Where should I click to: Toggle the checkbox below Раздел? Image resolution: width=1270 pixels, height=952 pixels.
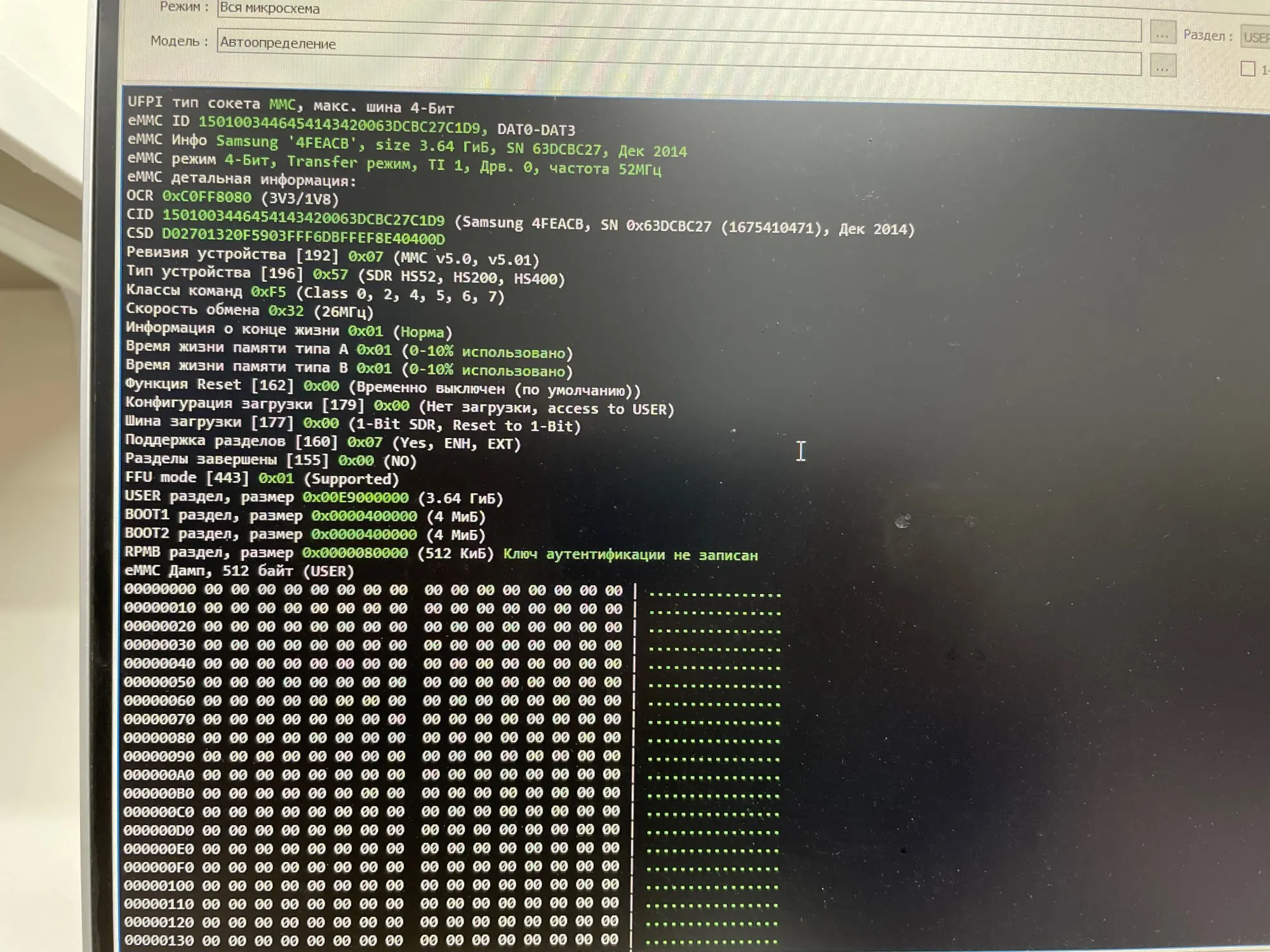pyautogui.click(x=1248, y=69)
